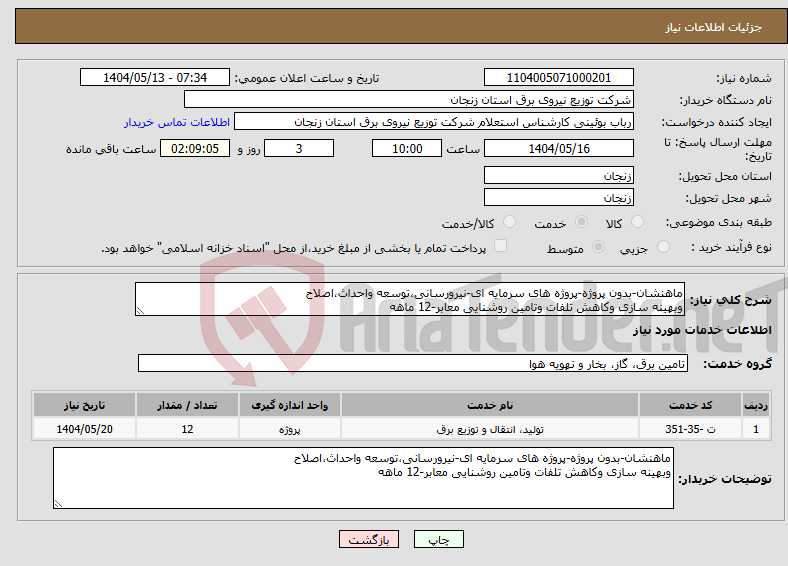Select the کالا radio button

(x=637, y=222)
